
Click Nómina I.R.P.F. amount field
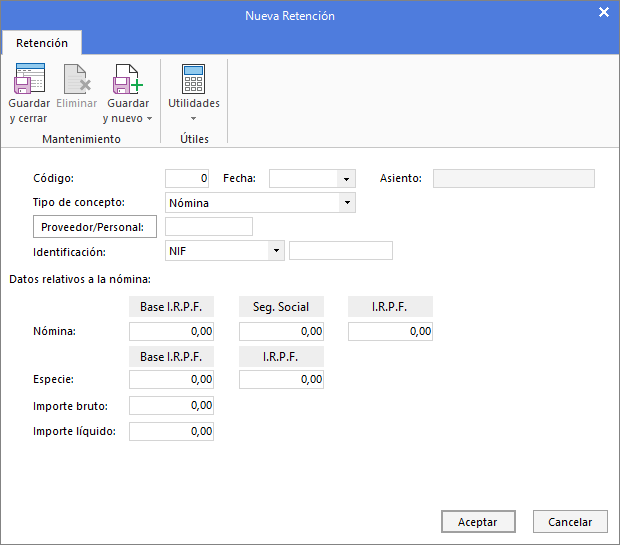[390, 331]
